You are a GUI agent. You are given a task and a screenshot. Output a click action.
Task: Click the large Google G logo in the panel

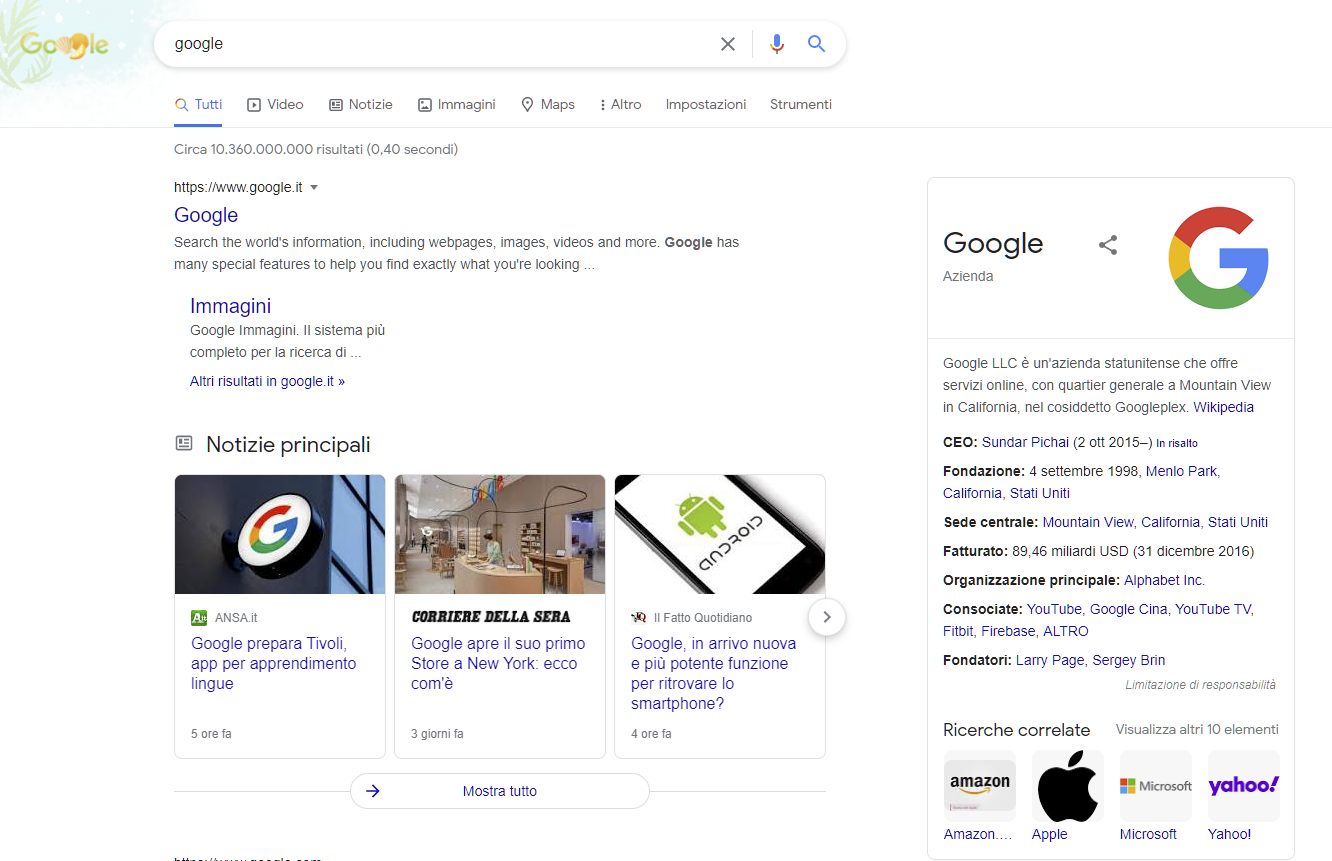click(x=1219, y=257)
